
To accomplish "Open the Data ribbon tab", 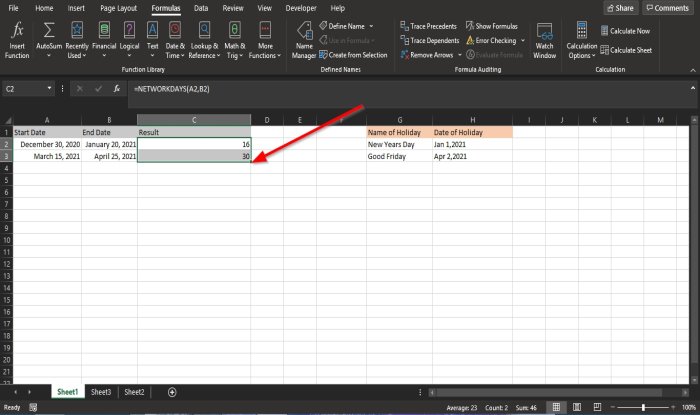I will [201, 8].
